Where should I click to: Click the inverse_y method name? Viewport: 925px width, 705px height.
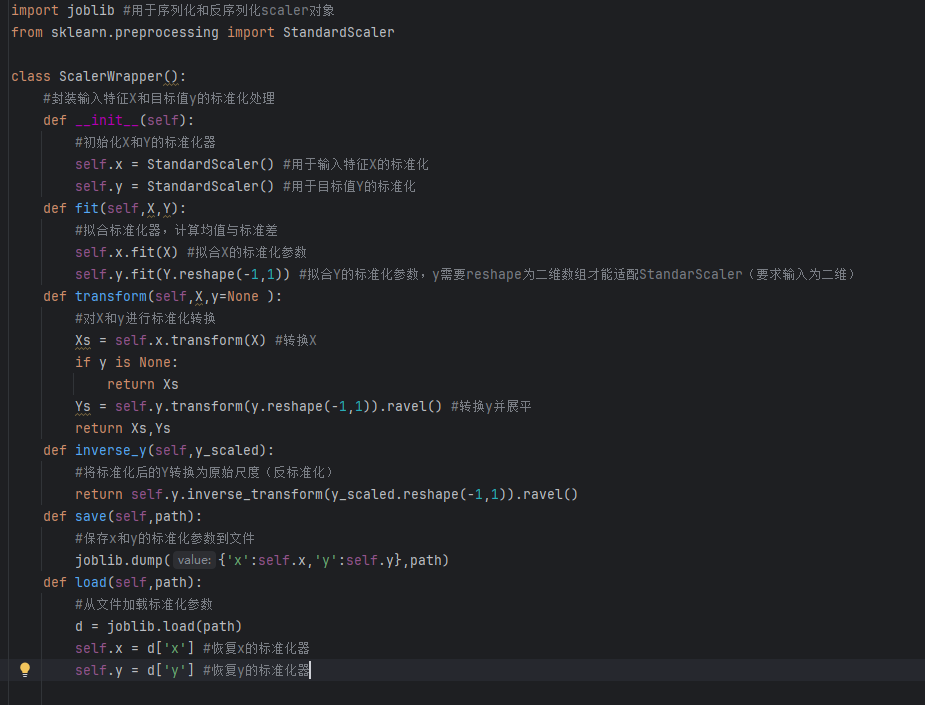coord(111,450)
